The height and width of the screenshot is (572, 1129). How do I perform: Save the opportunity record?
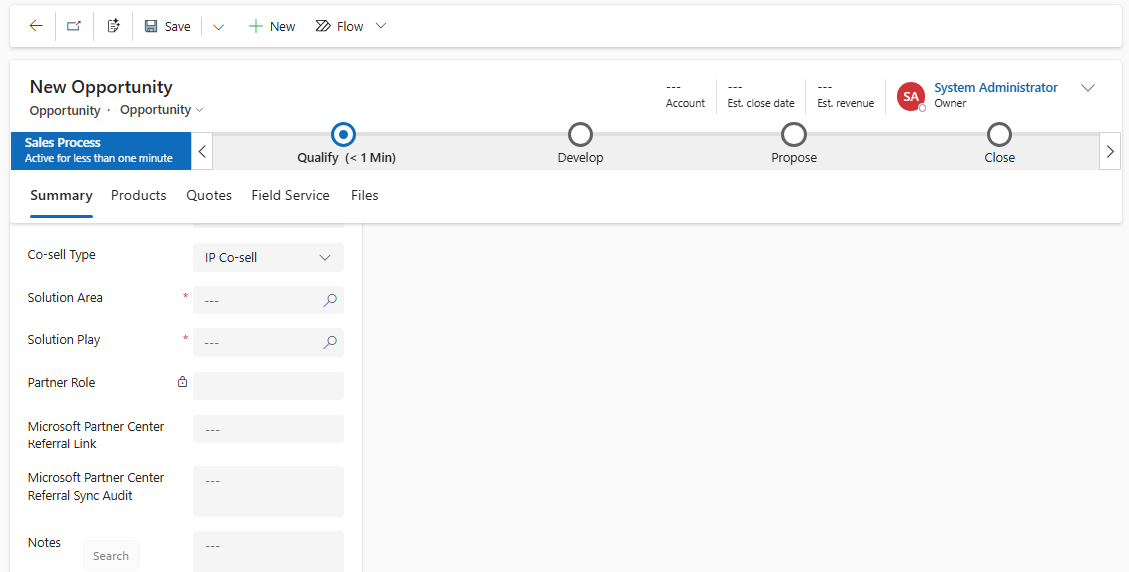pyautogui.click(x=167, y=26)
